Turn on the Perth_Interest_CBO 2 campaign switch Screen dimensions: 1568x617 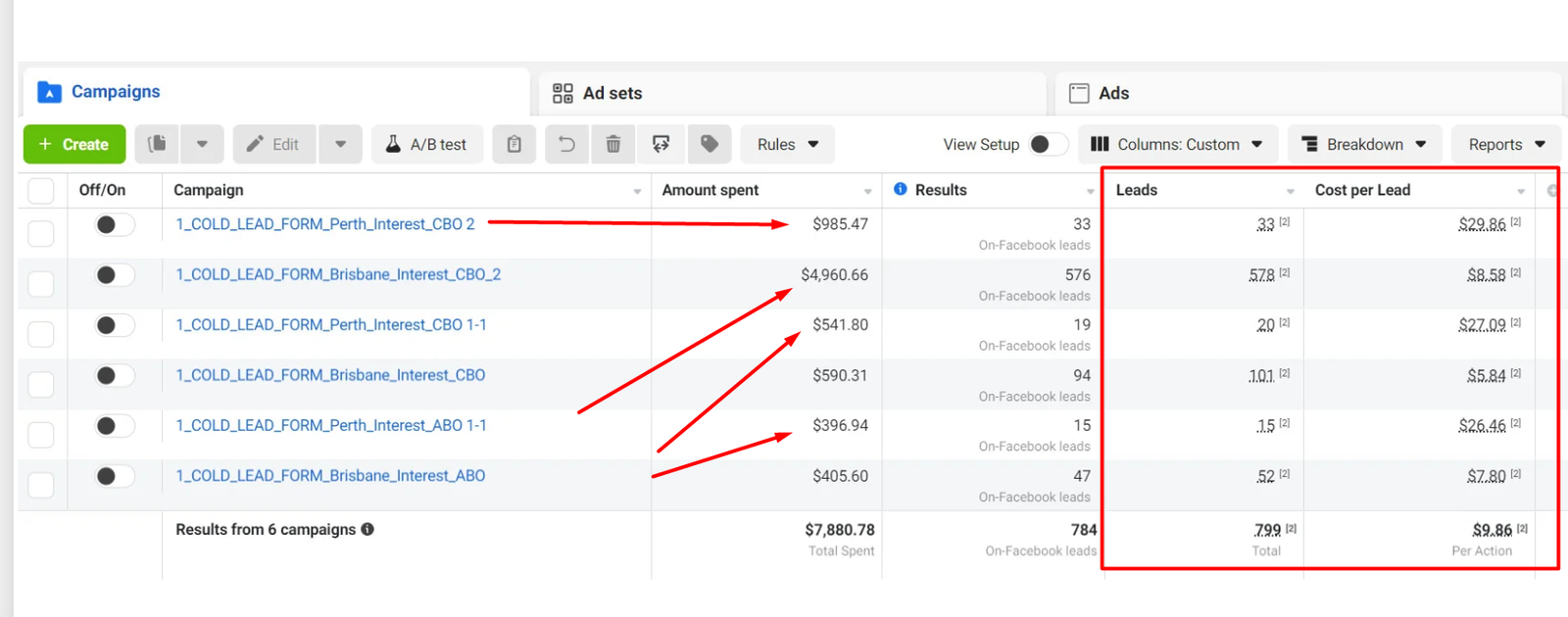tap(114, 224)
